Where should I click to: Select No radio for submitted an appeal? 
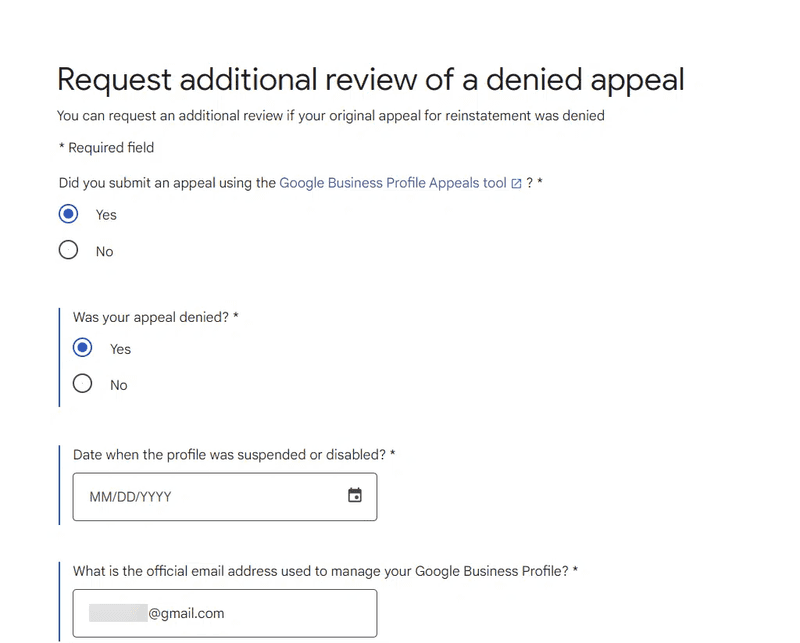(68, 250)
